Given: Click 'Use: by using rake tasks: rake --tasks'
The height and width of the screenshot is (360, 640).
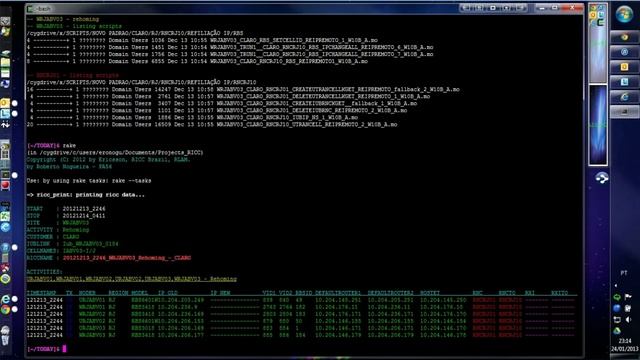Looking at the screenshot, I should (89, 180).
